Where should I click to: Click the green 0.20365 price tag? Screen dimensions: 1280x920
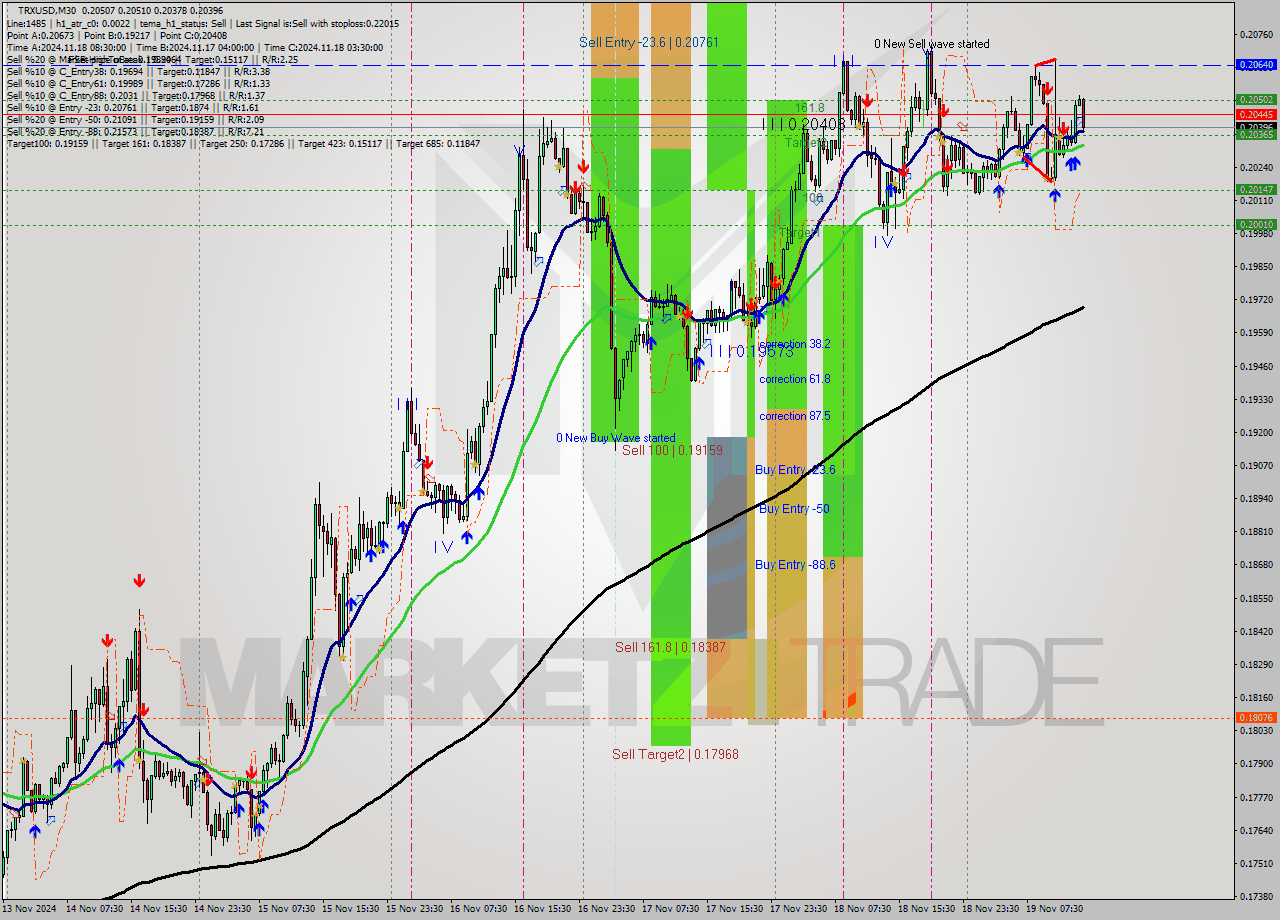(1256, 134)
